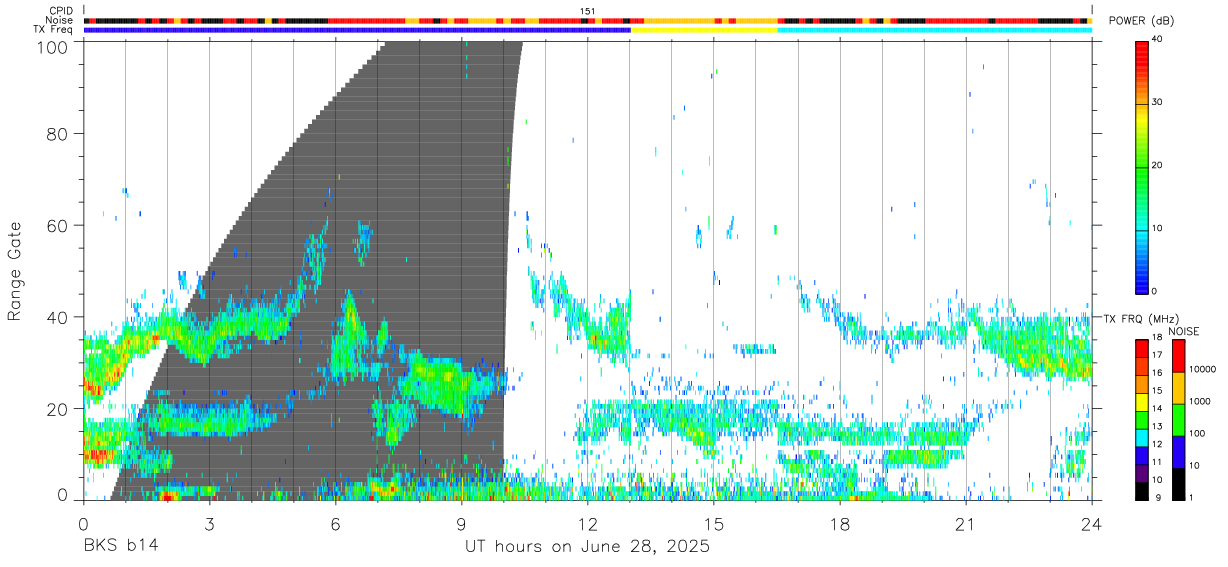
Task: Click hour tick label 15
Action: tap(713, 523)
